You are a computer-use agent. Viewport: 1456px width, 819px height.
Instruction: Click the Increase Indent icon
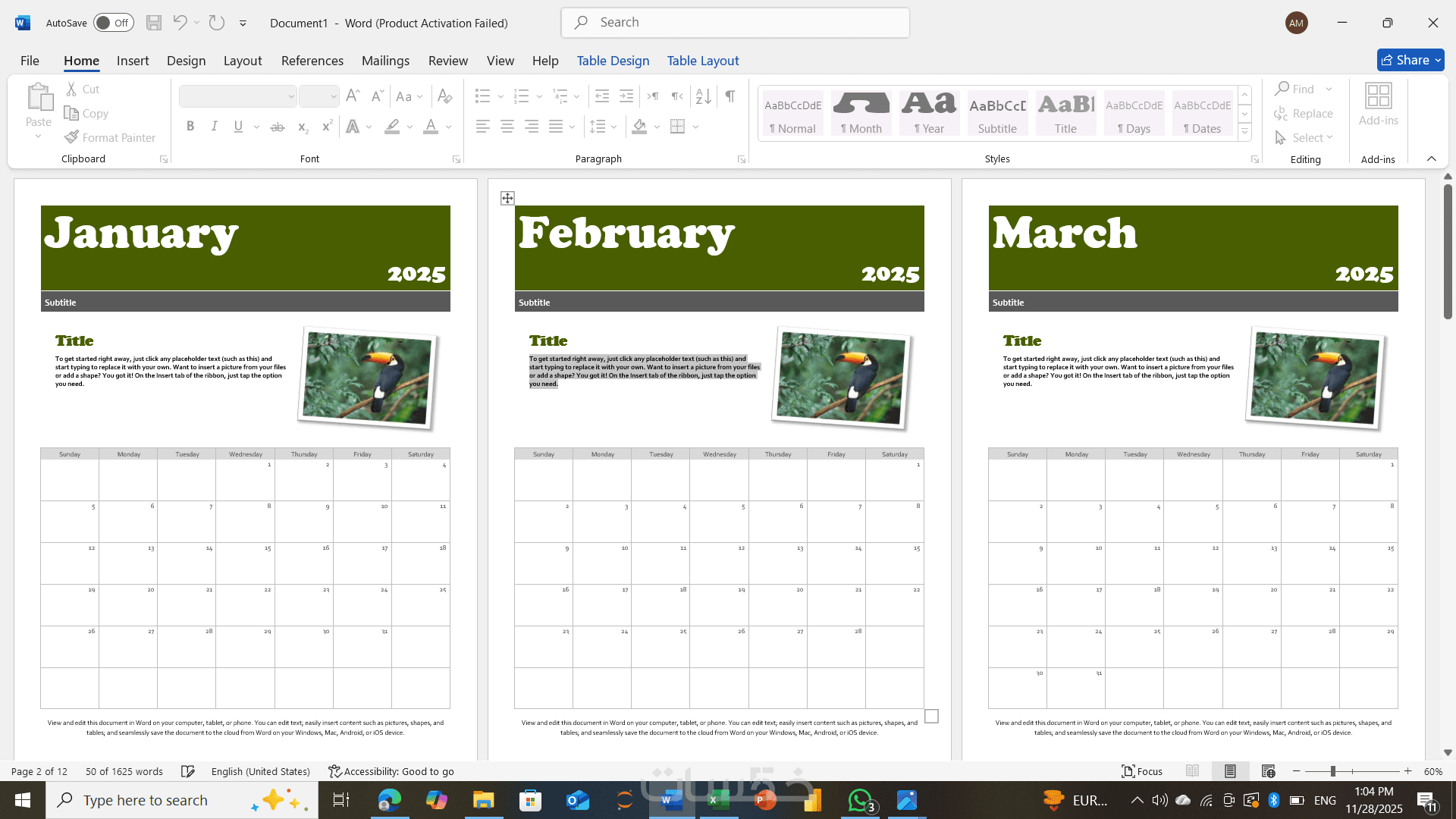point(626,96)
